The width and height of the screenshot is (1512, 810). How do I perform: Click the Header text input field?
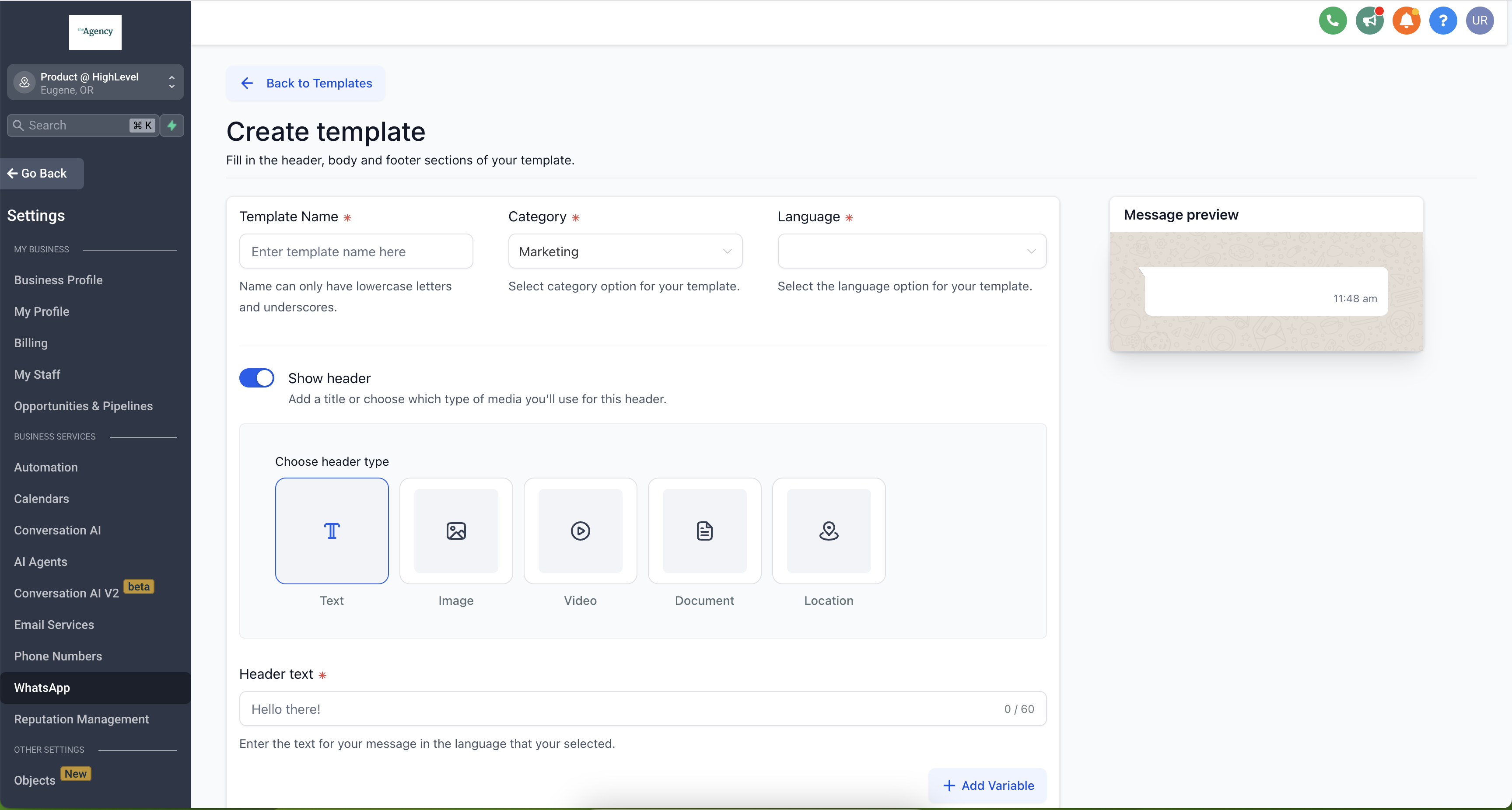tap(622, 709)
